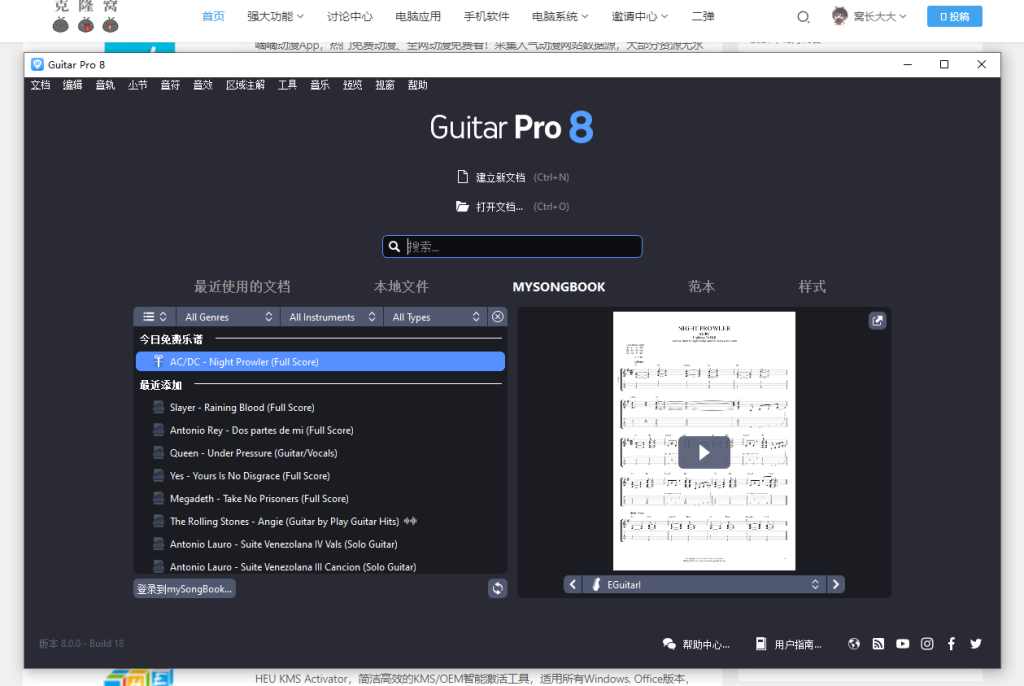This screenshot has height=686, width=1024.
Task: Click the score icon beside Slayer - Raining Blood
Action: coord(158,407)
